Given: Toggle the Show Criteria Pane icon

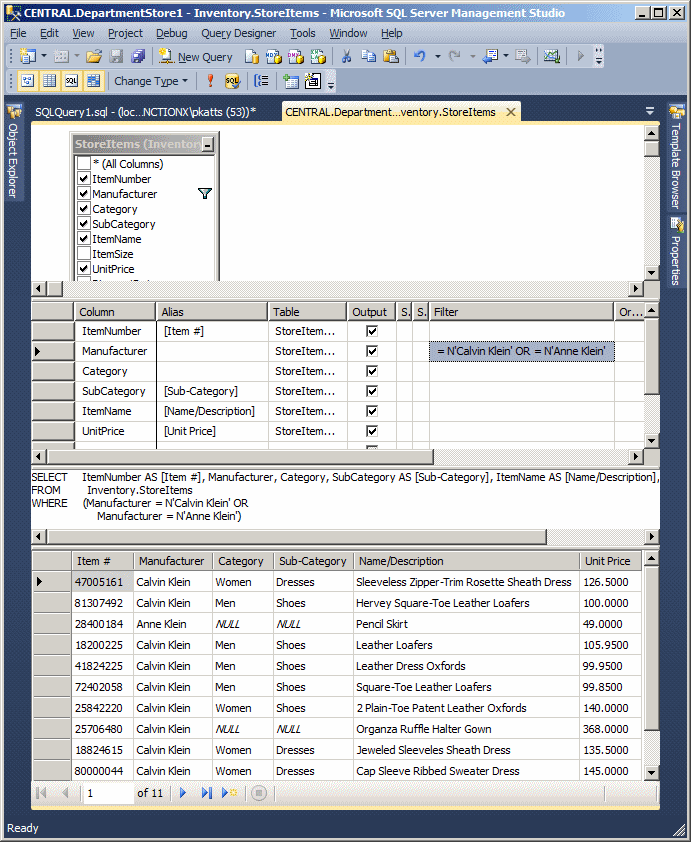Looking at the screenshot, I should pos(49,81).
